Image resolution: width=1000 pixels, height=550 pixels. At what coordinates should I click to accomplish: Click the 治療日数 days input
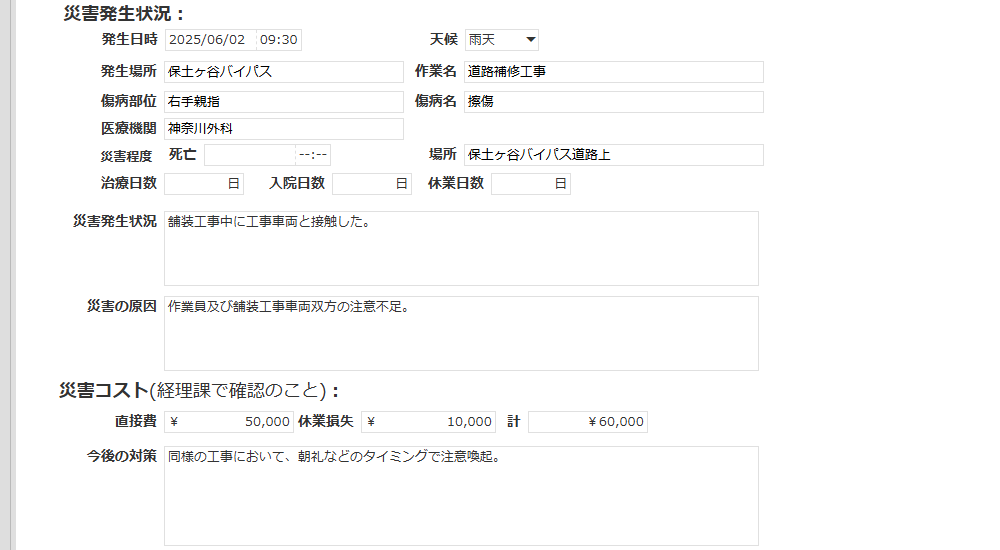[203, 184]
